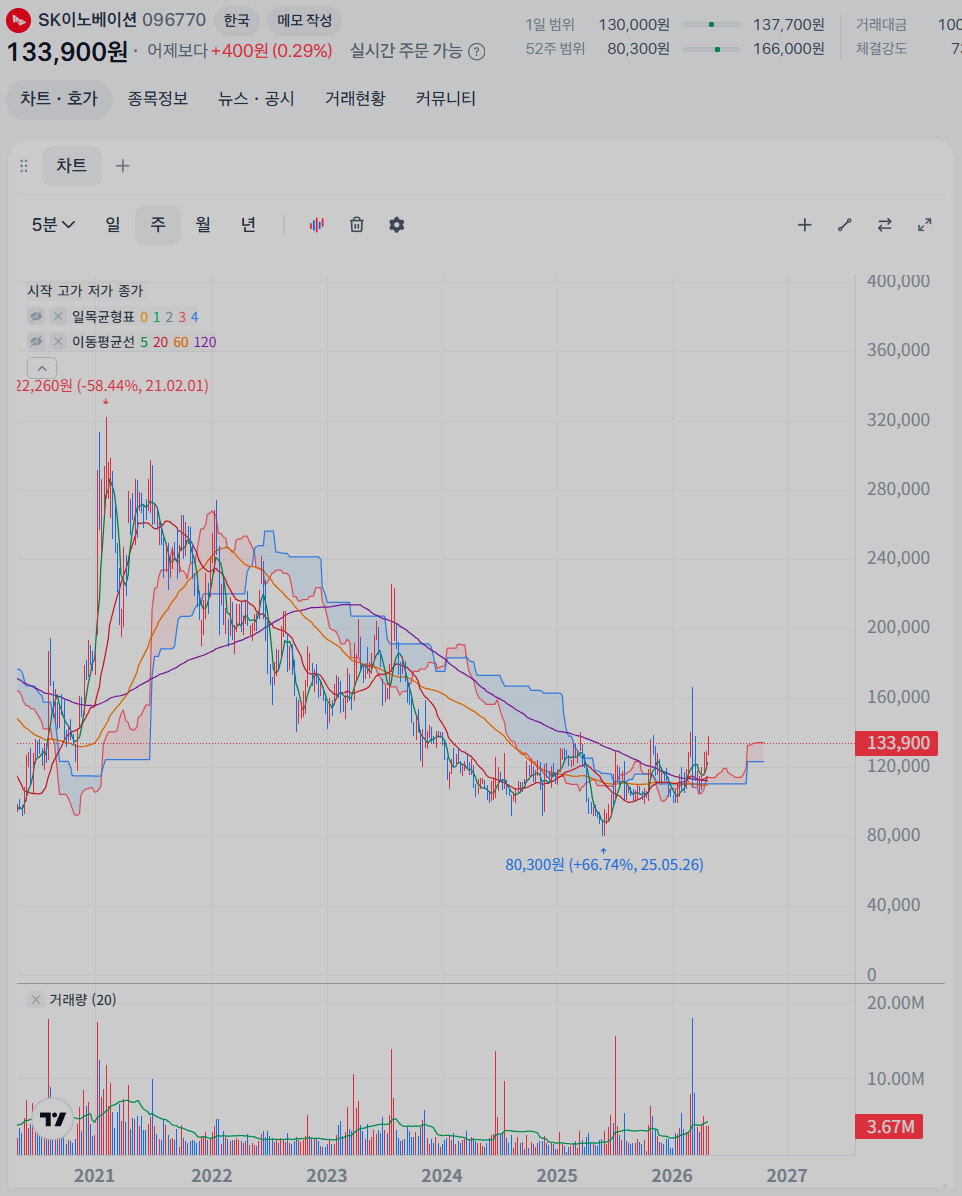Click the 52주 범위 range slider

pos(711,49)
